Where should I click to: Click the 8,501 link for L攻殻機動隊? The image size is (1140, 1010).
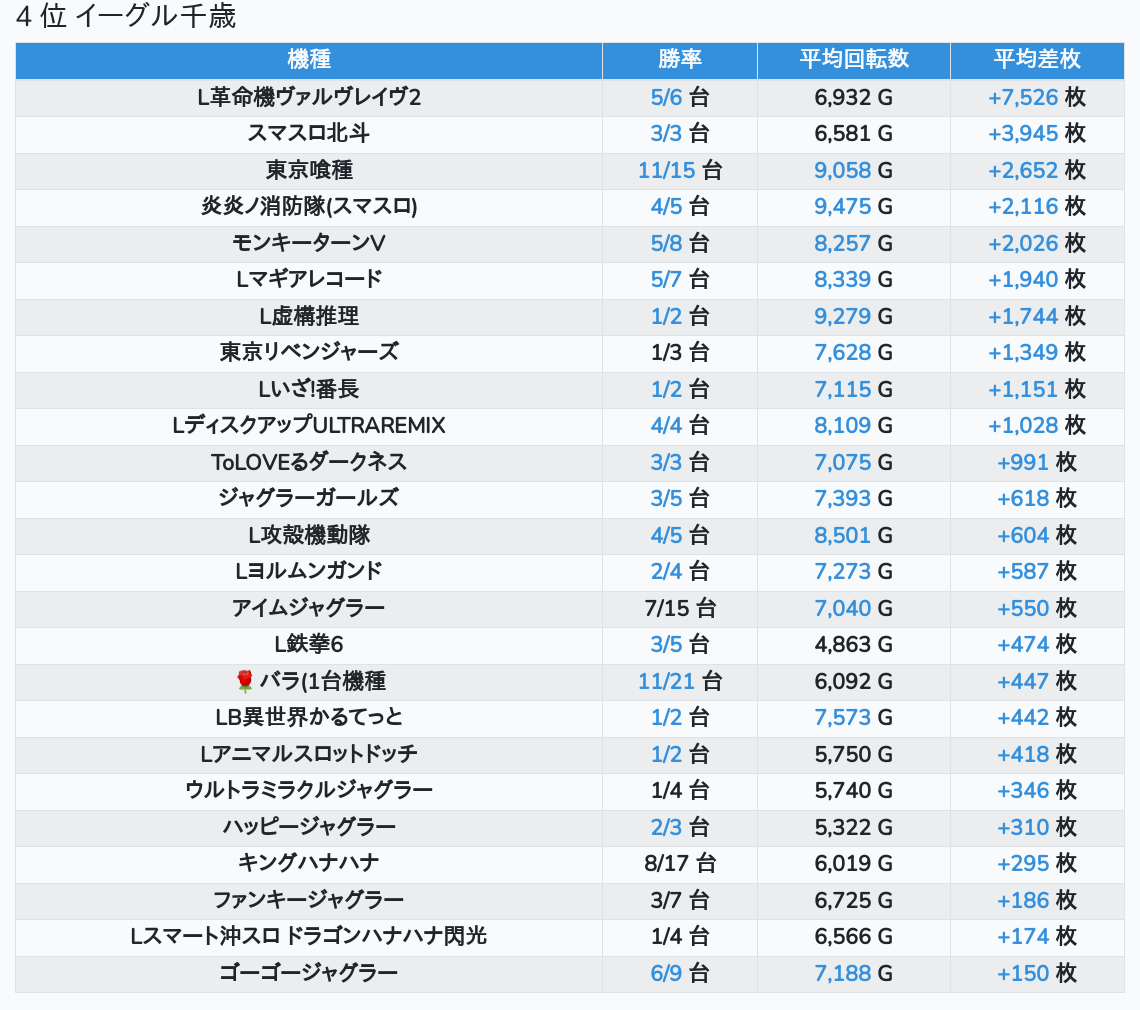pyautogui.click(x=842, y=536)
